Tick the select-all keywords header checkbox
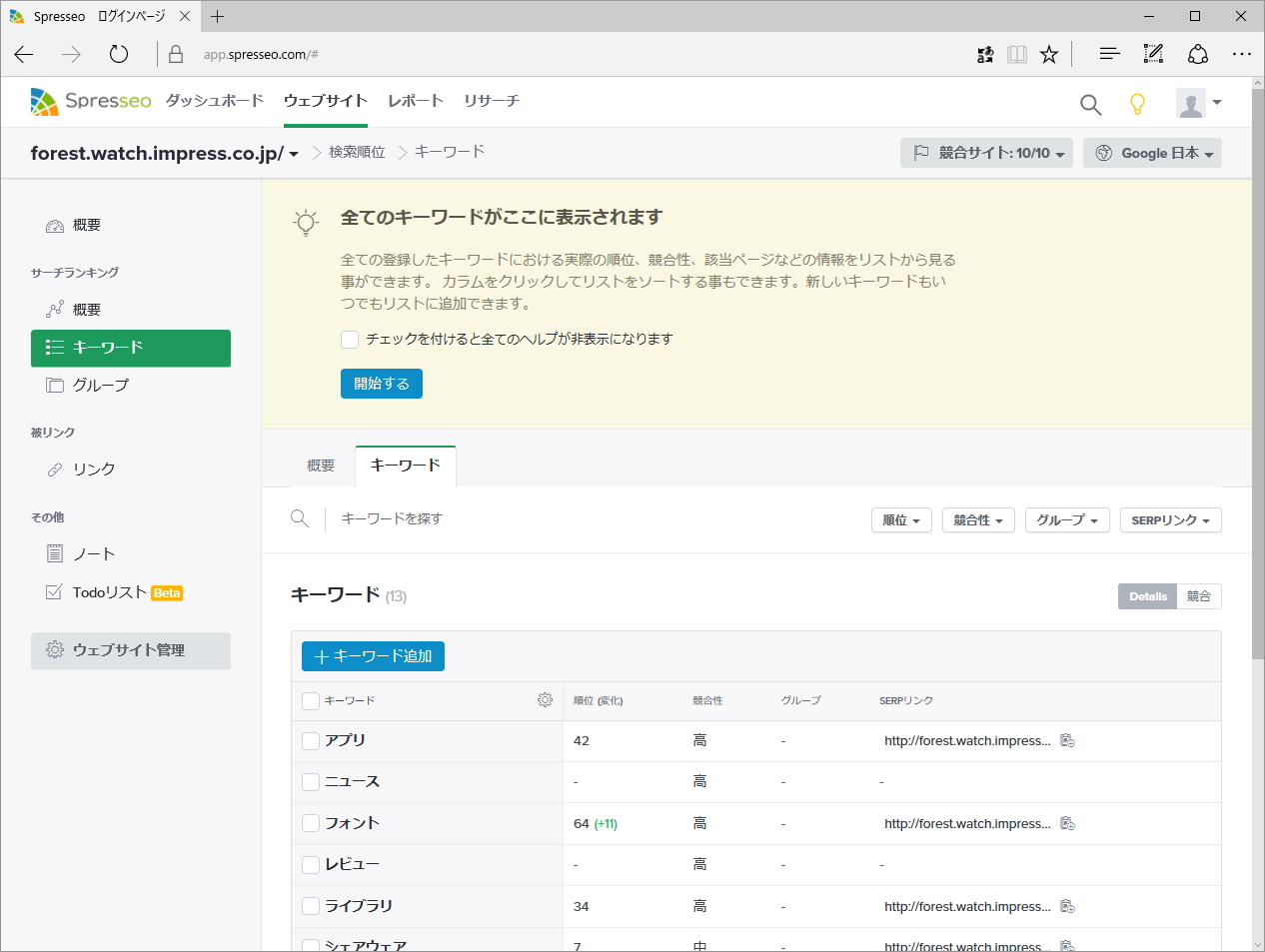Screen dimensions: 1265x952 pos(310,700)
